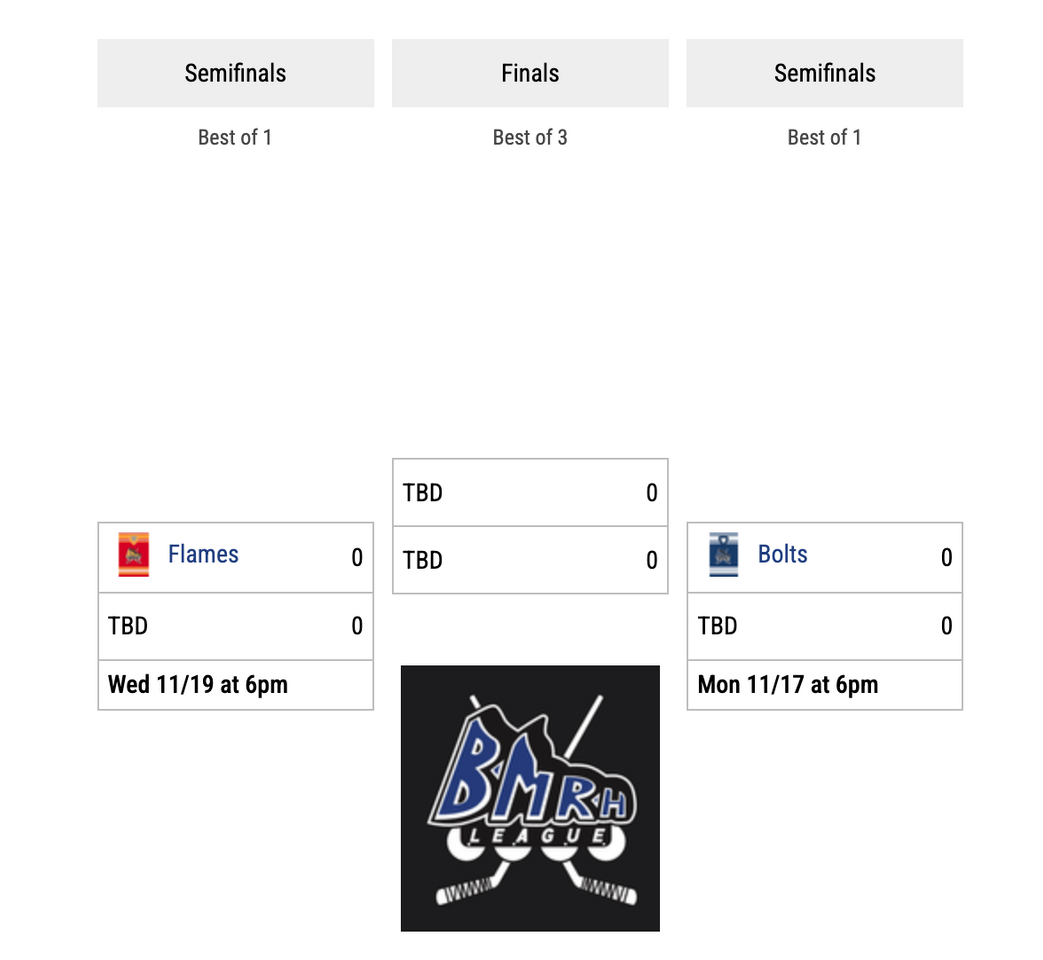
Task: Click the bottom TBD entry in the Finals
Action: [x=423, y=561]
